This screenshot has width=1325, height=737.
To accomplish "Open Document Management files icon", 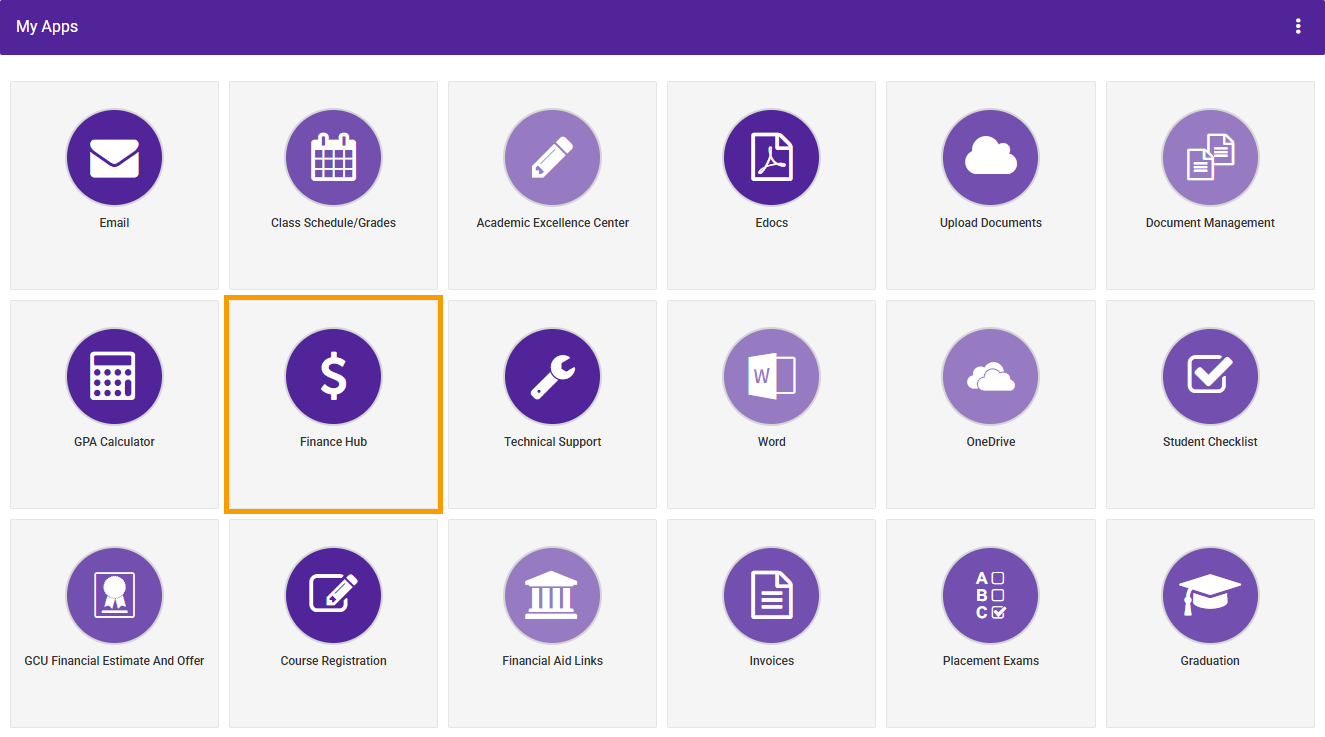I will [1210, 158].
